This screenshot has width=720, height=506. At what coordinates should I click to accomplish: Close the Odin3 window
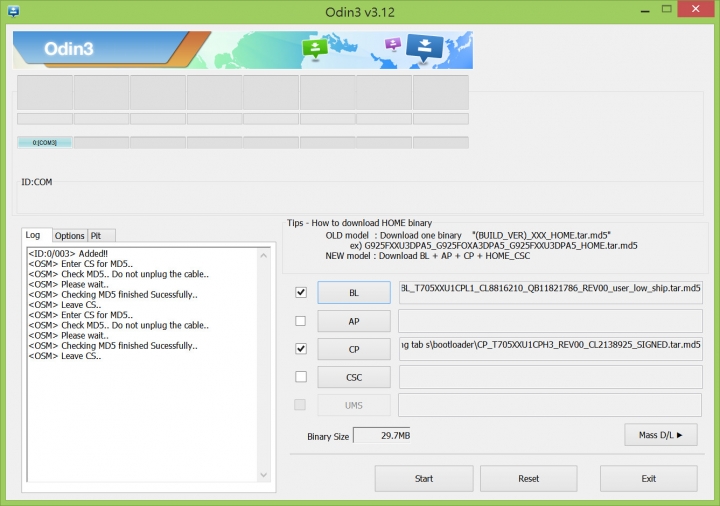coord(696,9)
